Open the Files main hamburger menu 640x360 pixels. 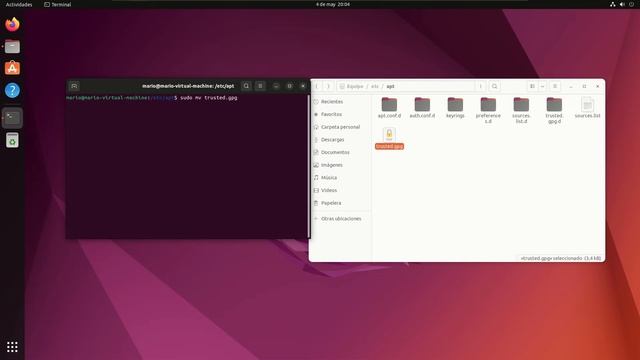coord(555,87)
